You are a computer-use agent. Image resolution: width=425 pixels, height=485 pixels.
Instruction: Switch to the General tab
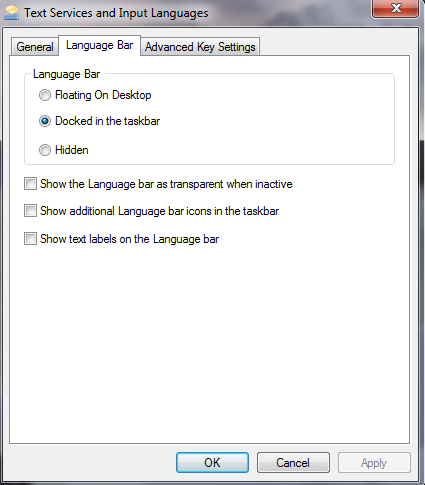[35, 47]
